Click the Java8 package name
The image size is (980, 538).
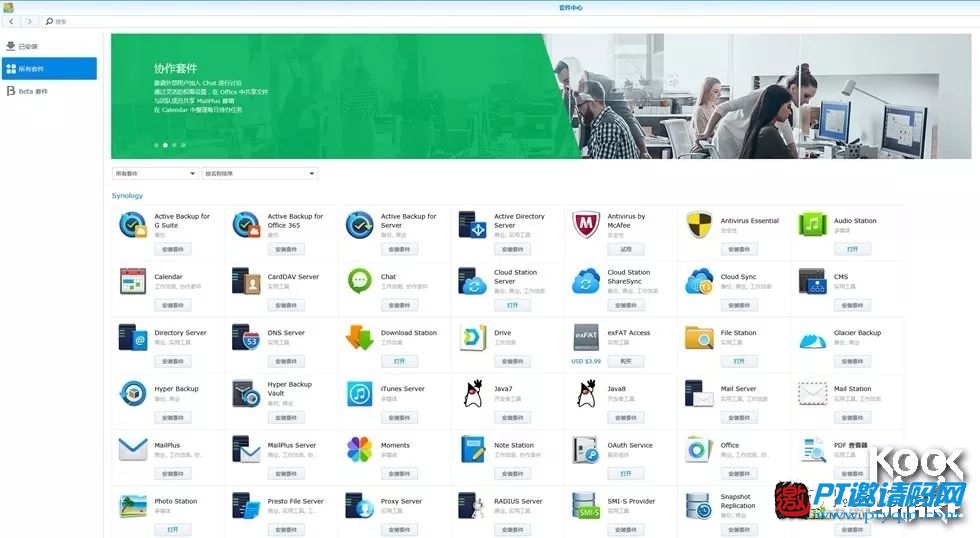(616, 389)
